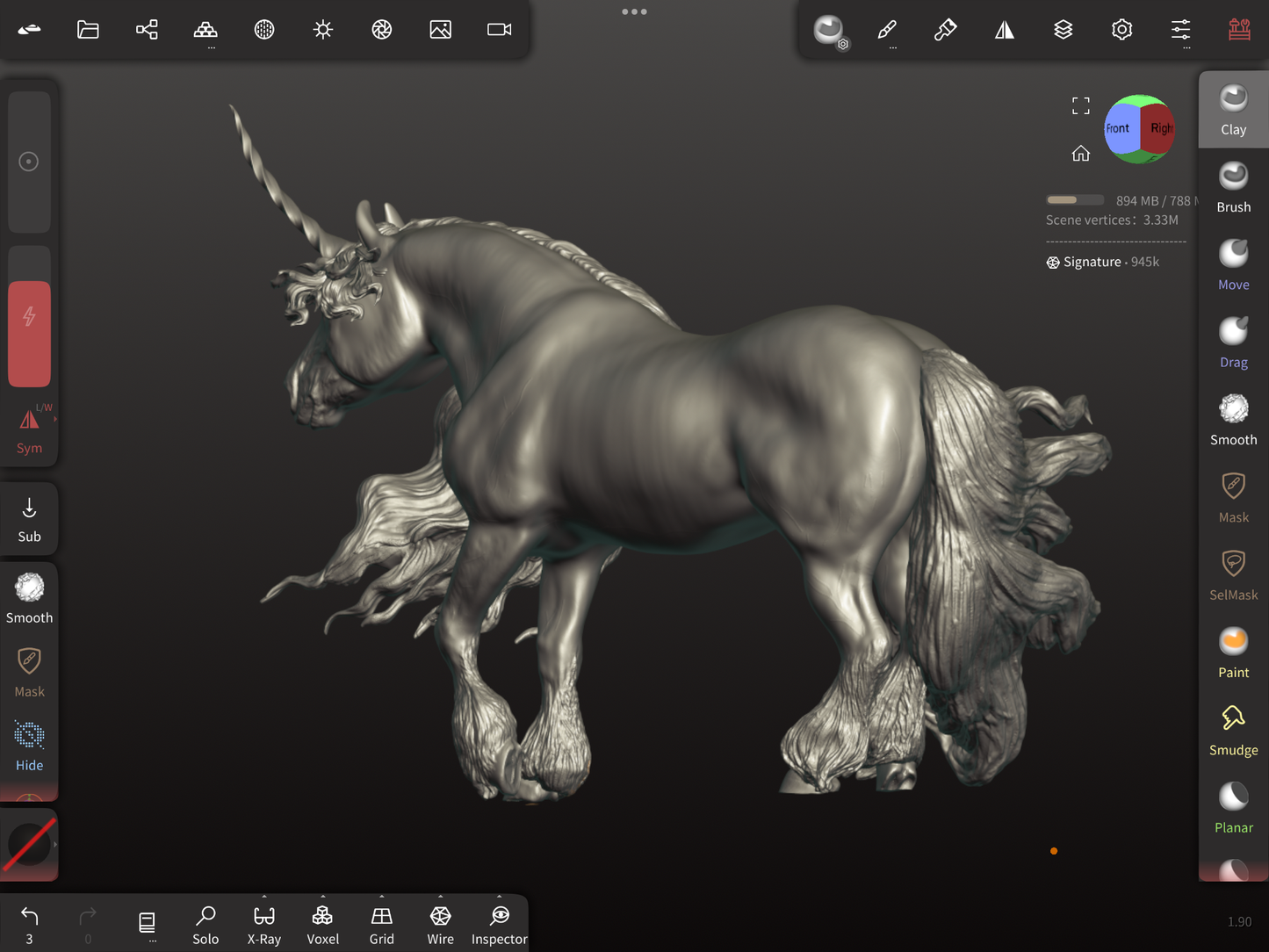Select the Move tool

[1233, 264]
